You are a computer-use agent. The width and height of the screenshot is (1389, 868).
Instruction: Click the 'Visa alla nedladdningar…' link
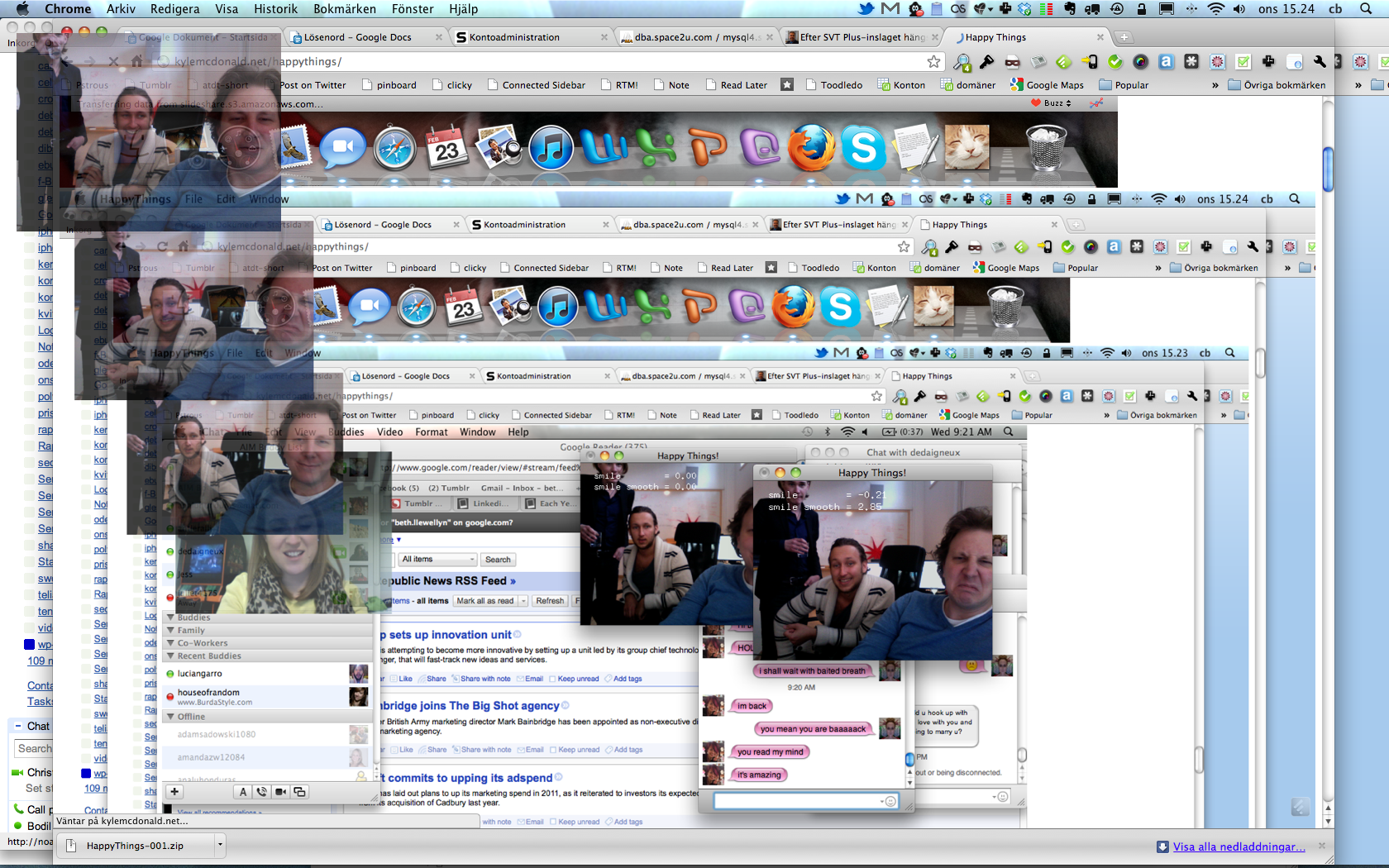[1239, 847]
